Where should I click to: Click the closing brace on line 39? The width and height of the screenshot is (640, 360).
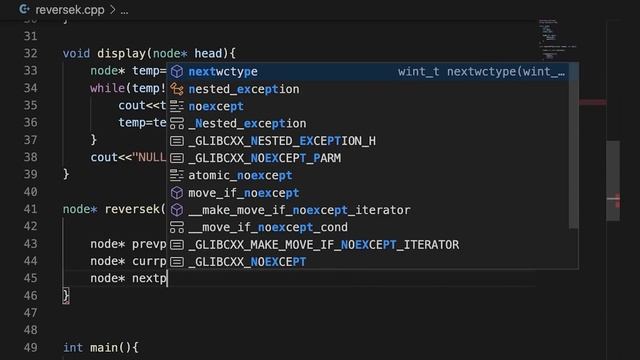tap(66, 174)
